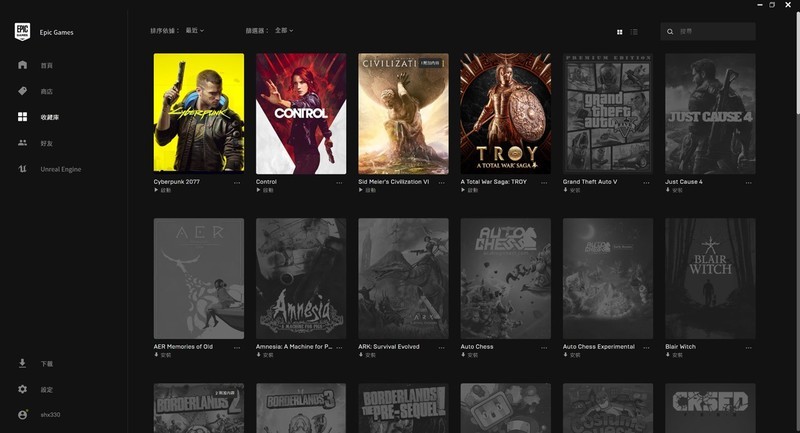Open Auto Chess options menu dots
This screenshot has width=800, height=433.
(544, 347)
